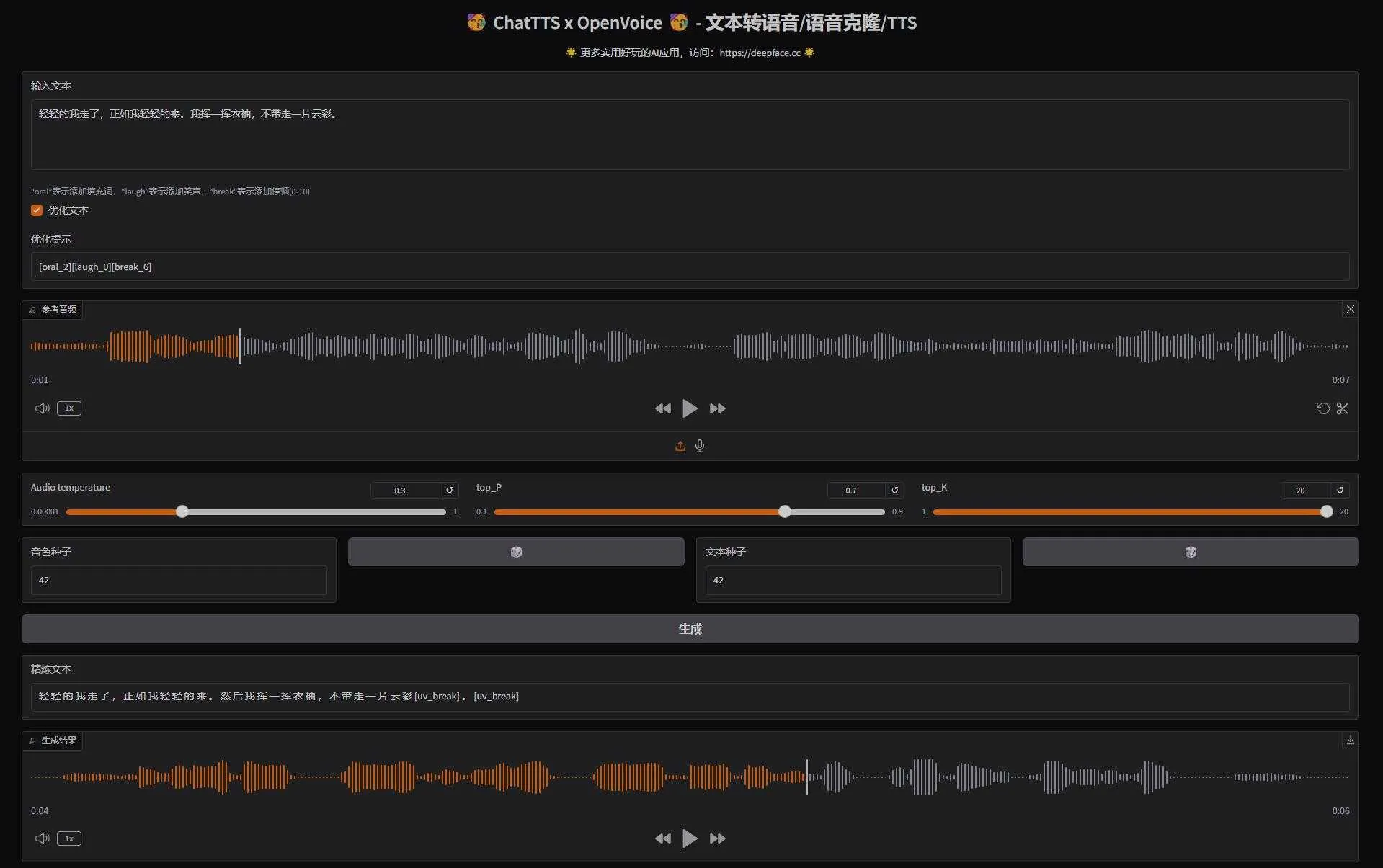Focus the 输入文本 text area
Image resolution: width=1383 pixels, height=868 pixels.
tap(690, 135)
